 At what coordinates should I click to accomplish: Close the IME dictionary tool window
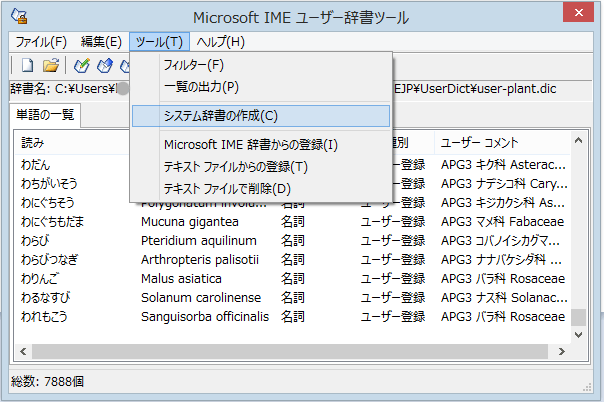click(578, 12)
